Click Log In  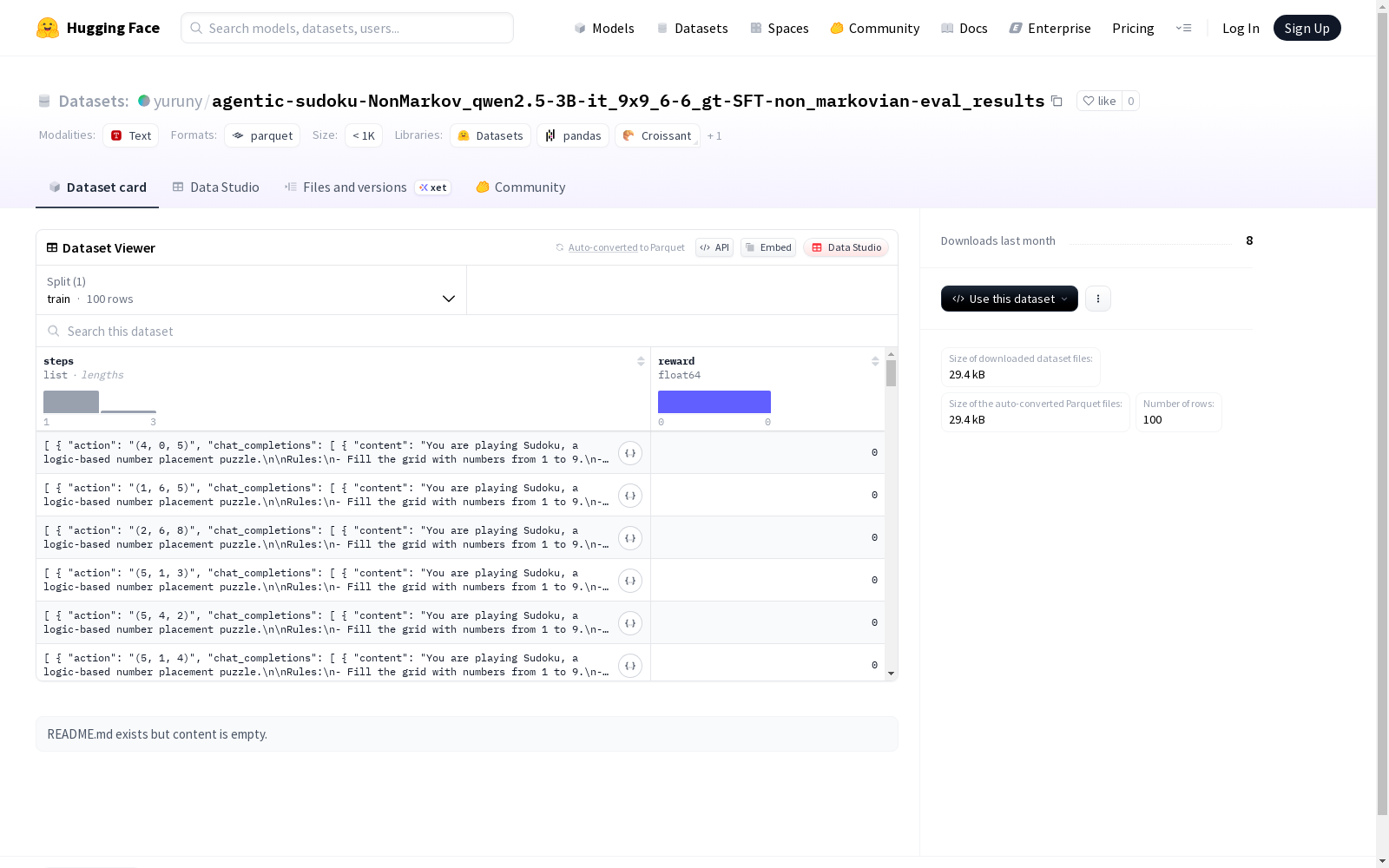pyautogui.click(x=1241, y=28)
